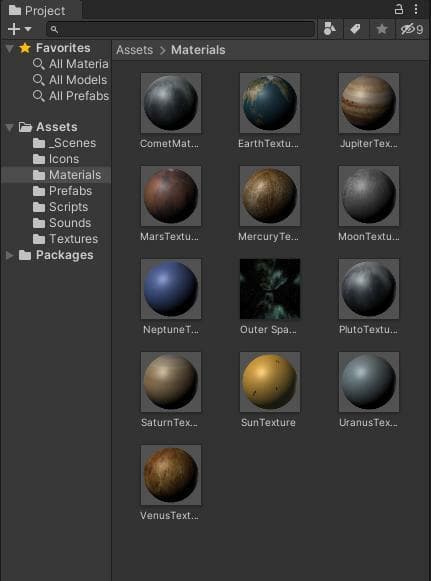
Task: Collapse the Assets tree triangle
Action: pos(10,128)
